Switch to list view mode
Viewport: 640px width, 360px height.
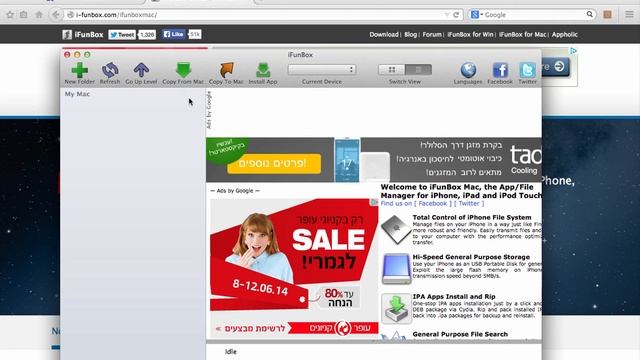(418, 69)
